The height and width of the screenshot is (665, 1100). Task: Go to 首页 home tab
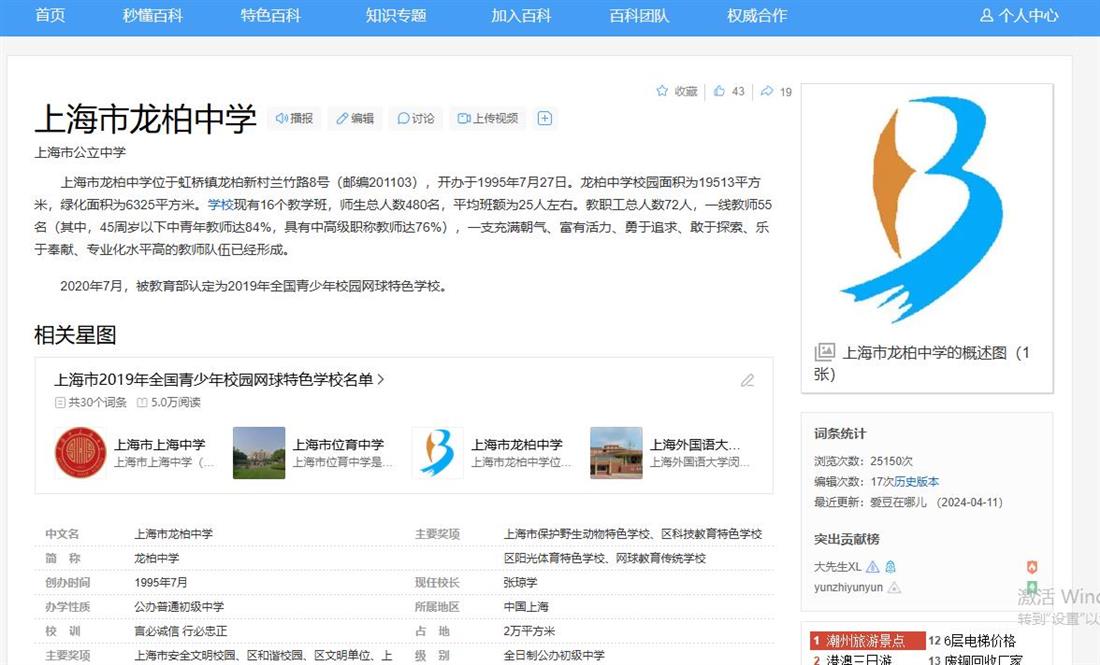[50, 15]
